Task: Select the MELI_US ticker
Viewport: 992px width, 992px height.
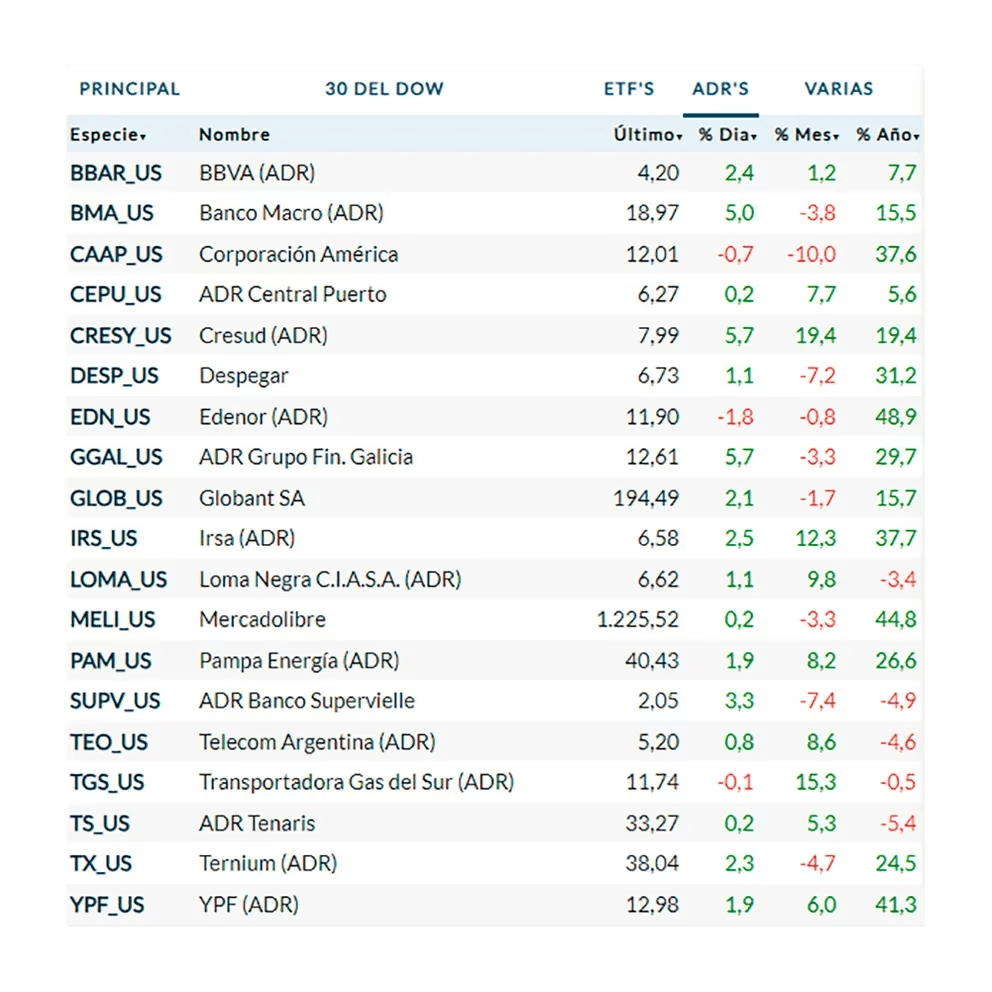Action: click(x=113, y=619)
